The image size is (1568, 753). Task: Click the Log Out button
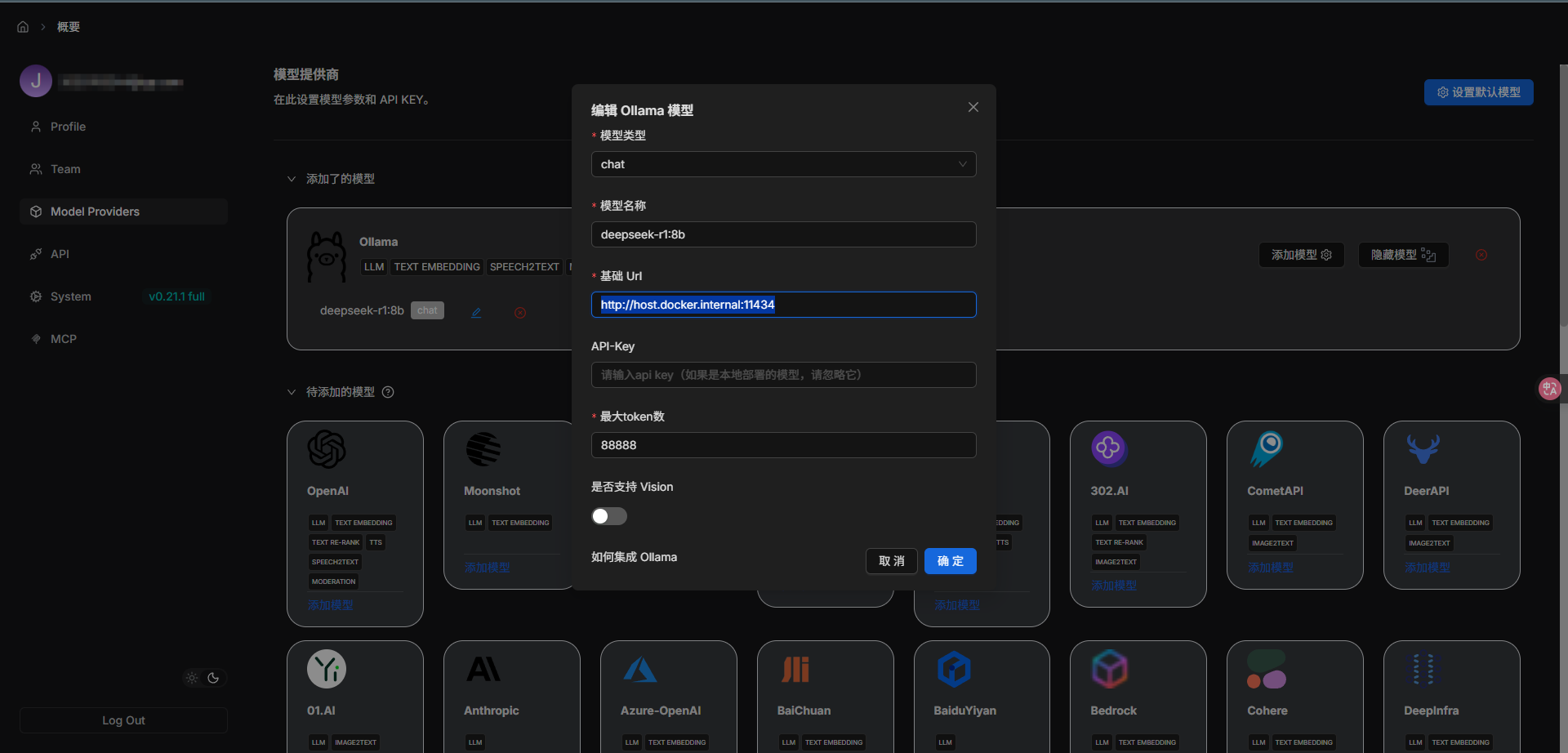point(123,720)
